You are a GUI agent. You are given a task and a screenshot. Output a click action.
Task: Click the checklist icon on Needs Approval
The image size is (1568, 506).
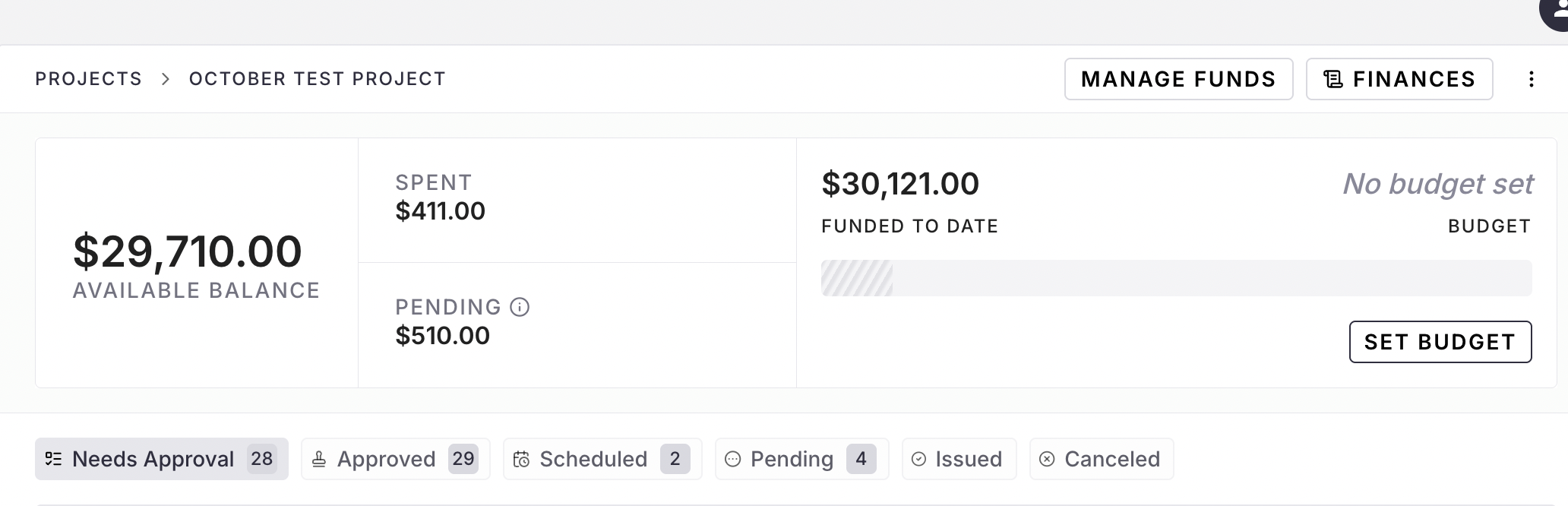tap(53, 459)
